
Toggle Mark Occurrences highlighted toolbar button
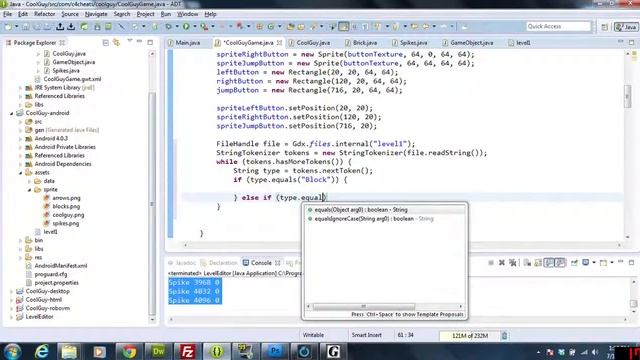pyautogui.click(x=344, y=27)
